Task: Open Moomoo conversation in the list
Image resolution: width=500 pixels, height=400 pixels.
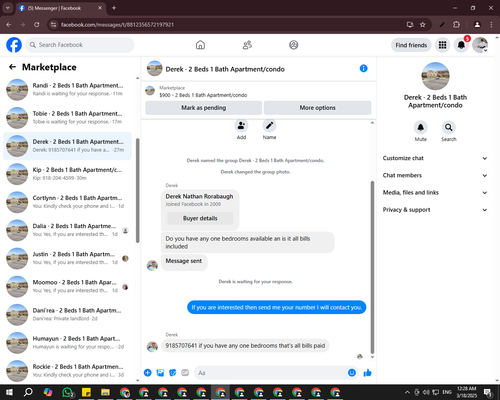Action: (x=67, y=287)
